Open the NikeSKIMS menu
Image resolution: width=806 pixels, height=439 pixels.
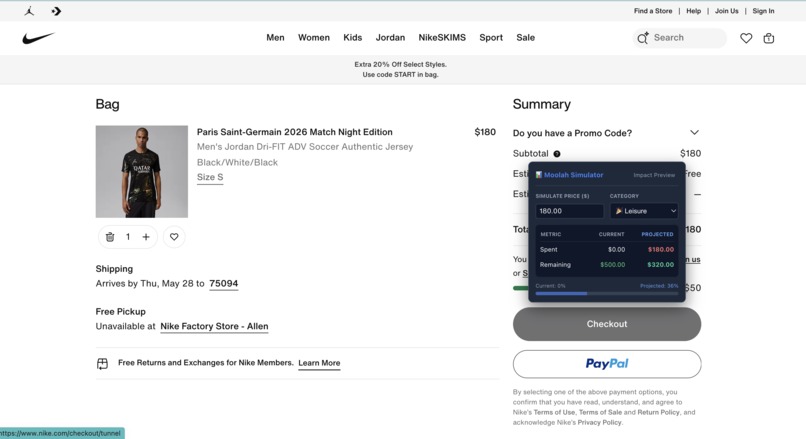[x=442, y=38]
